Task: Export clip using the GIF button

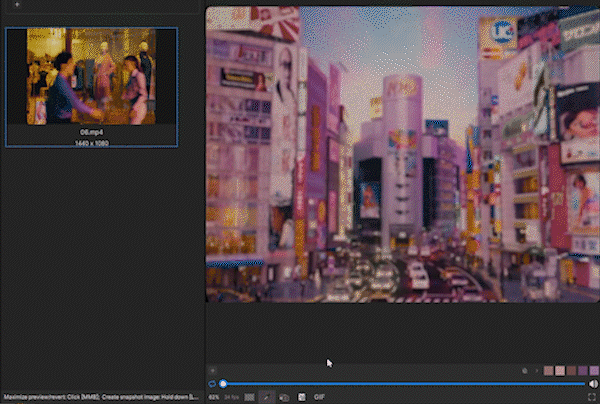Action: (x=319, y=397)
